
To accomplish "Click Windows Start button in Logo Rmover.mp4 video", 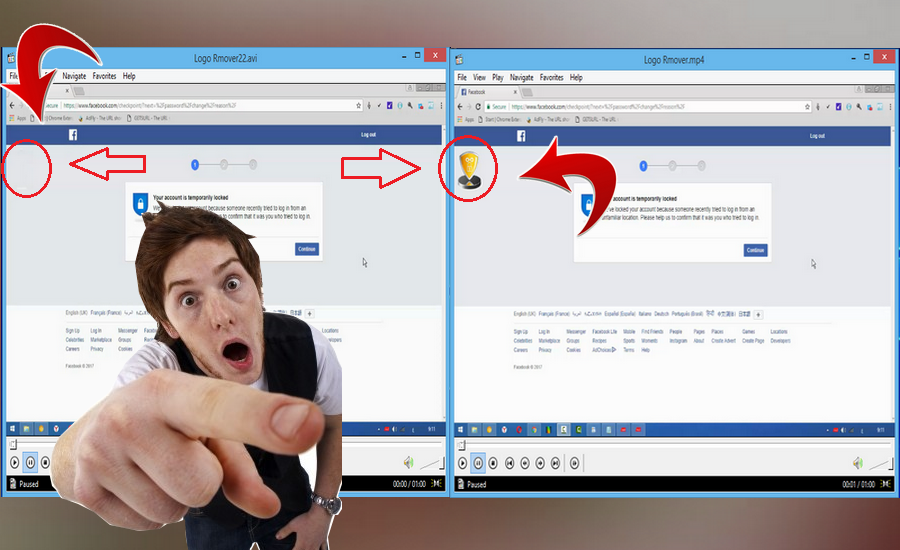I will point(460,429).
